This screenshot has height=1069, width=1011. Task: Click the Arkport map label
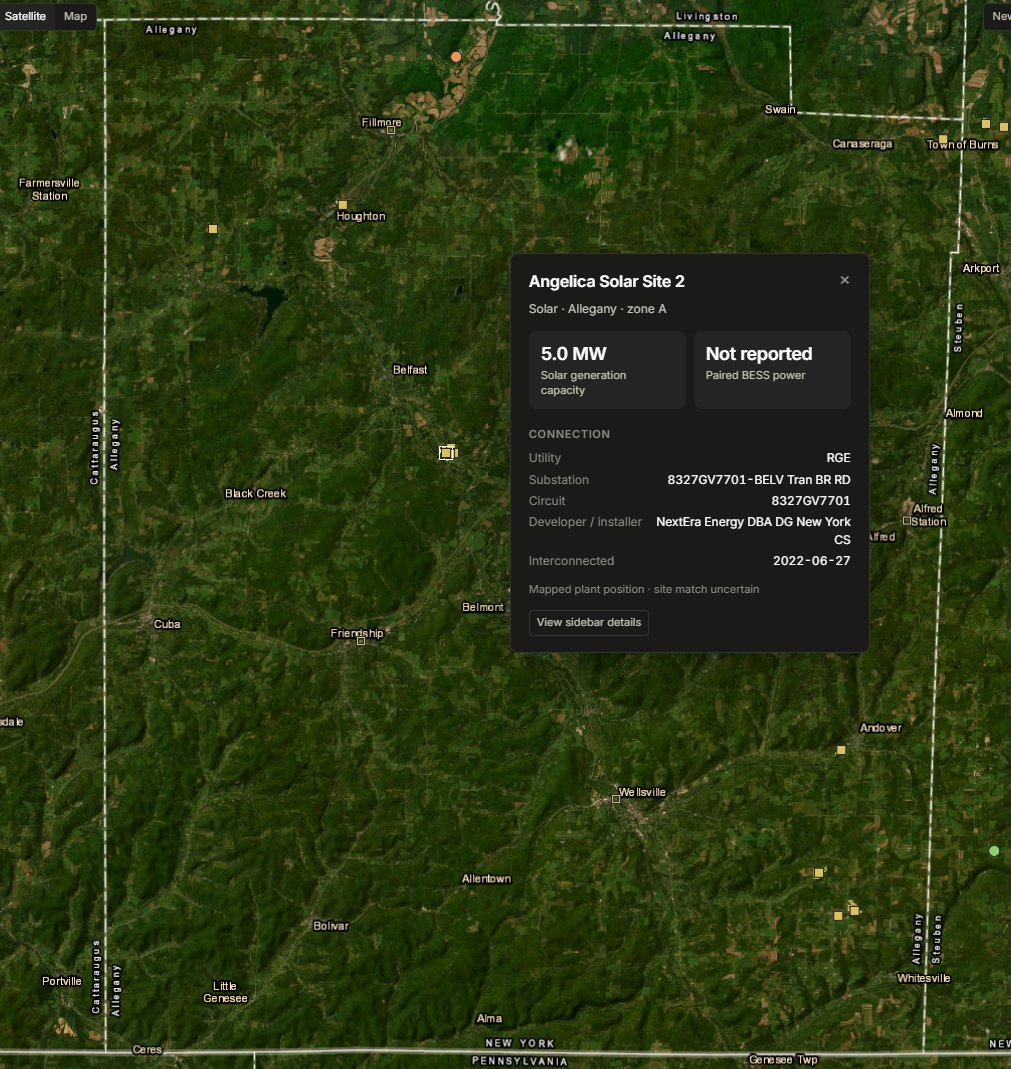click(x=981, y=269)
